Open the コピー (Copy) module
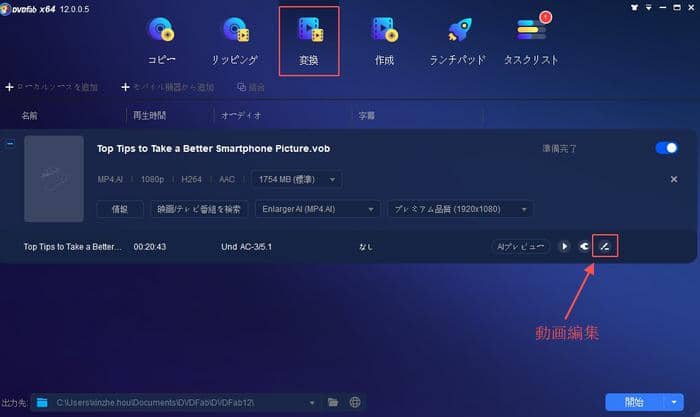Image resolution: width=700 pixels, height=417 pixels. [161, 41]
